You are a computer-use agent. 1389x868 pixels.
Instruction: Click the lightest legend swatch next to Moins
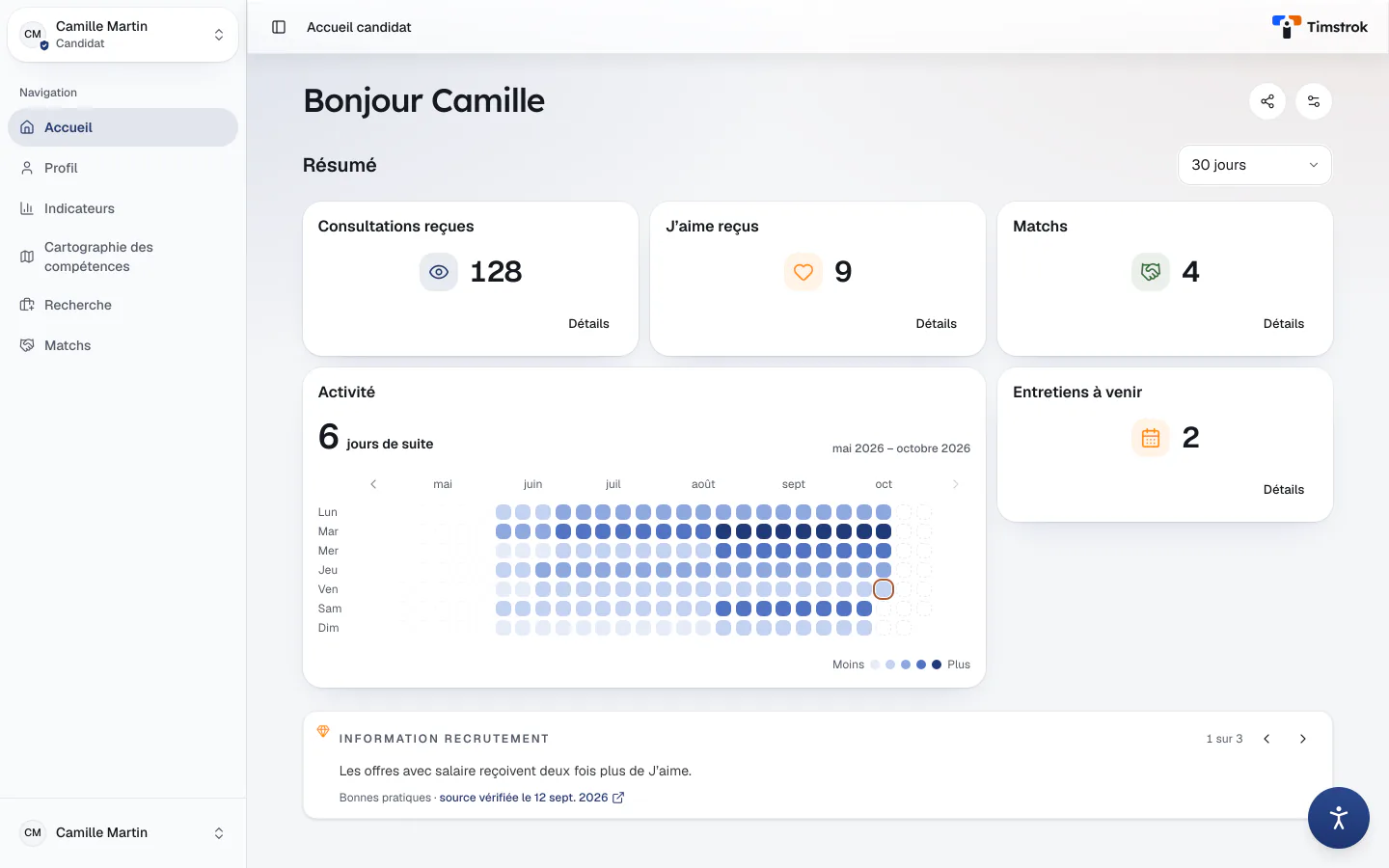(875, 665)
